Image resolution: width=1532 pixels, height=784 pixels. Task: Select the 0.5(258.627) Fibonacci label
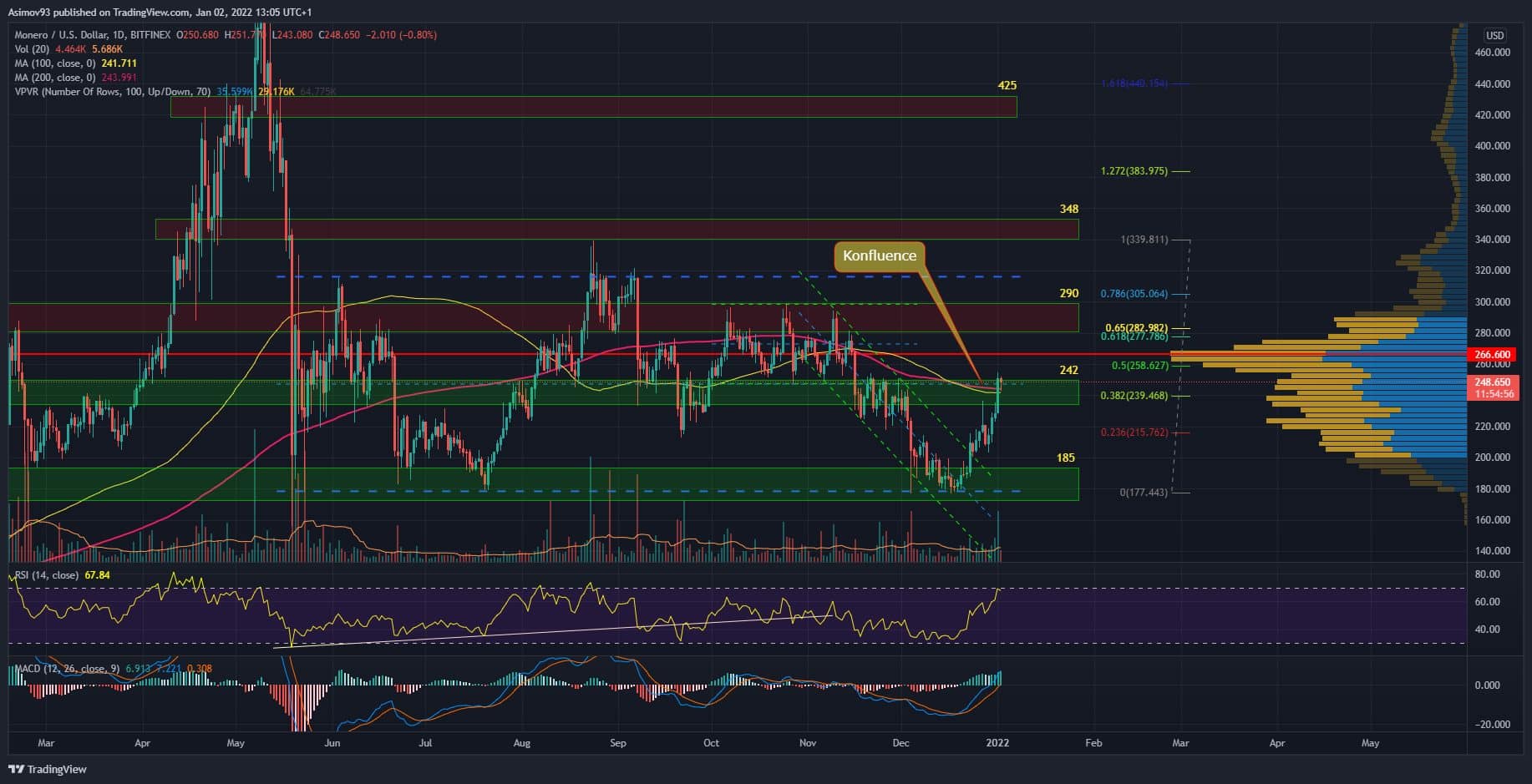(x=1139, y=366)
